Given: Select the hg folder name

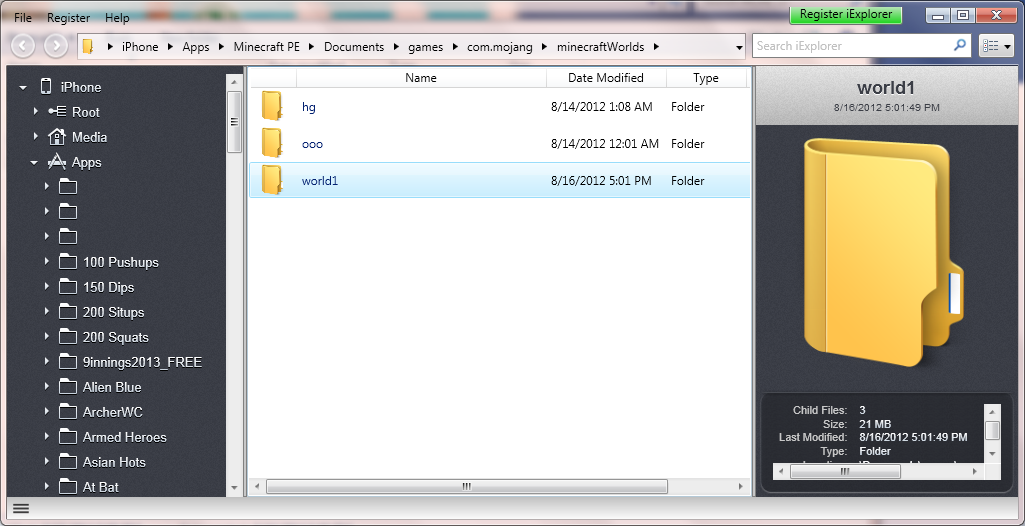Looking at the screenshot, I should (x=309, y=107).
